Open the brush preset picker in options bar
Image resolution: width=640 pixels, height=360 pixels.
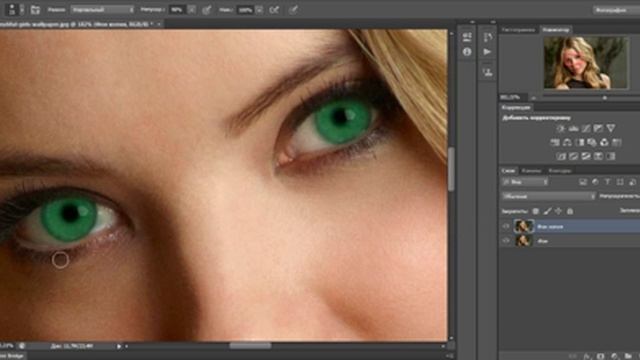click(12, 9)
